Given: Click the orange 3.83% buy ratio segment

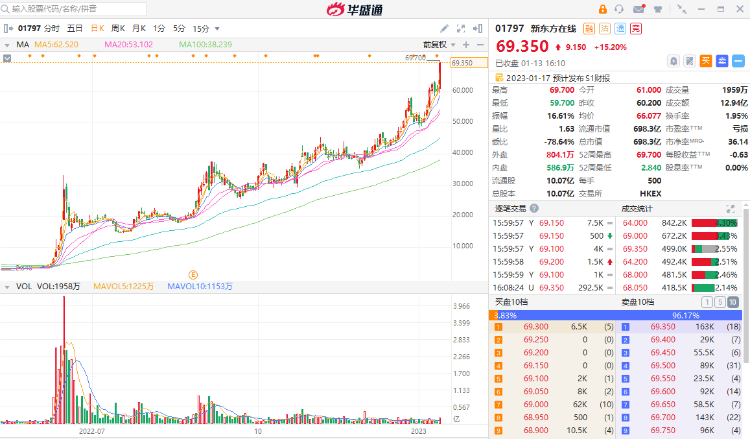Looking at the screenshot, I should pos(494,316).
